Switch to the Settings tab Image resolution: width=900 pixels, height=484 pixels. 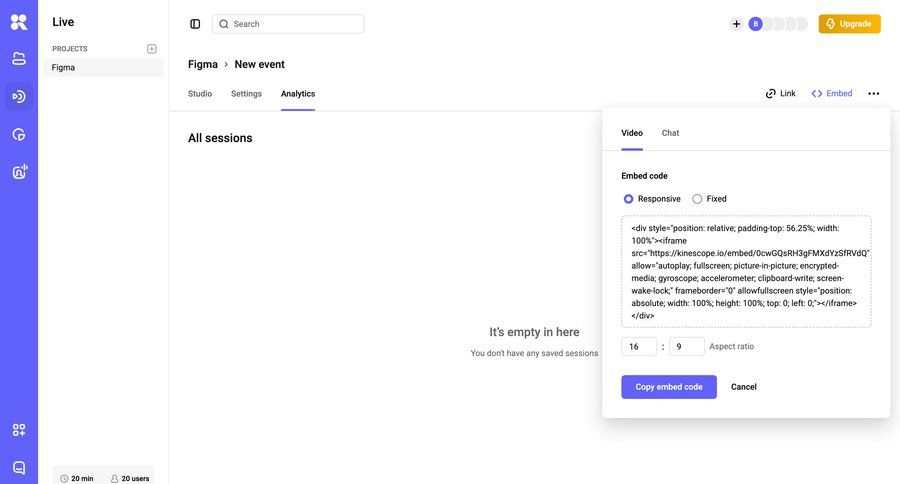pyautogui.click(x=246, y=94)
